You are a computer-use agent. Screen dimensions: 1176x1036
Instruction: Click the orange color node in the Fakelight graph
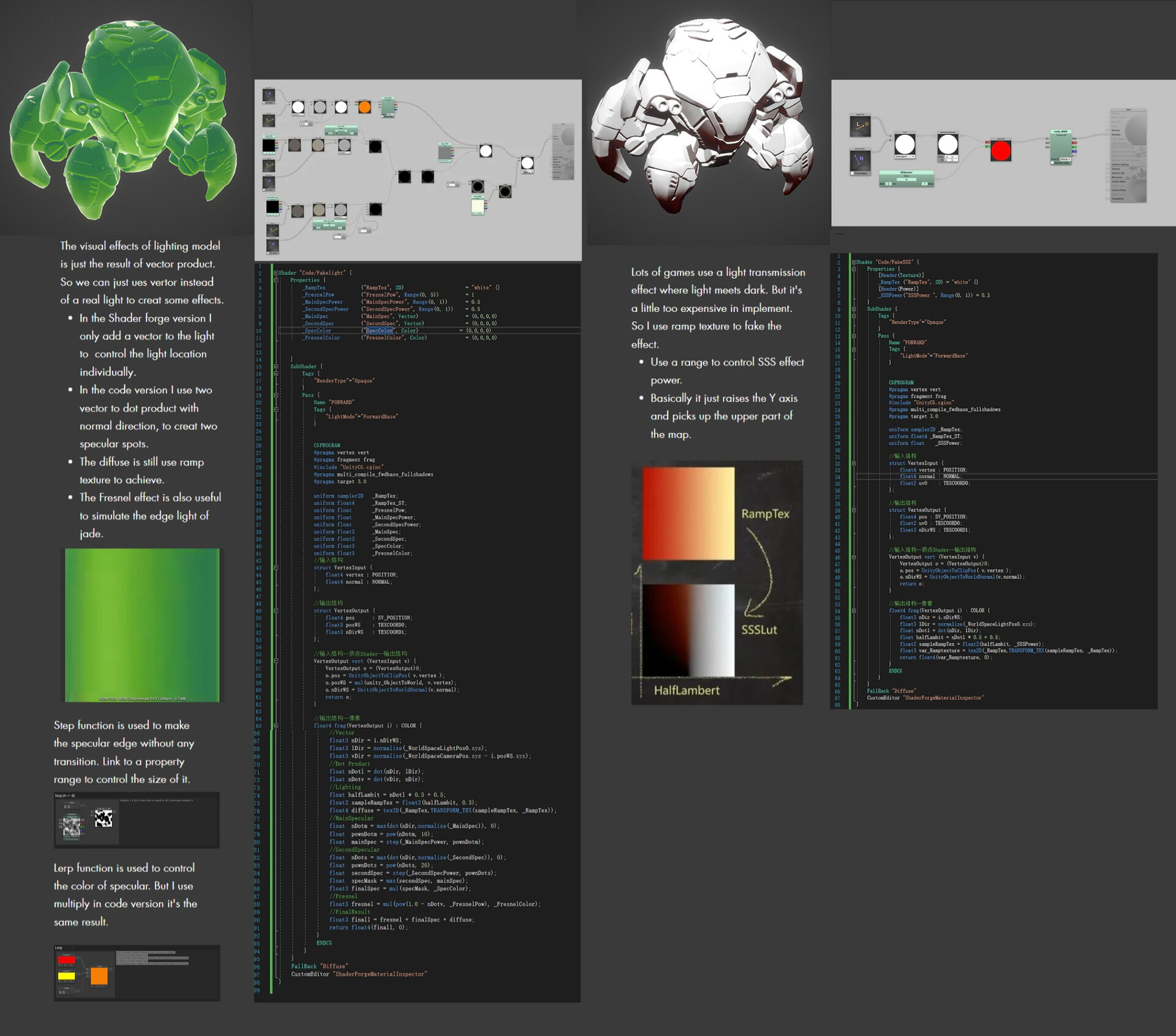pyautogui.click(x=364, y=108)
